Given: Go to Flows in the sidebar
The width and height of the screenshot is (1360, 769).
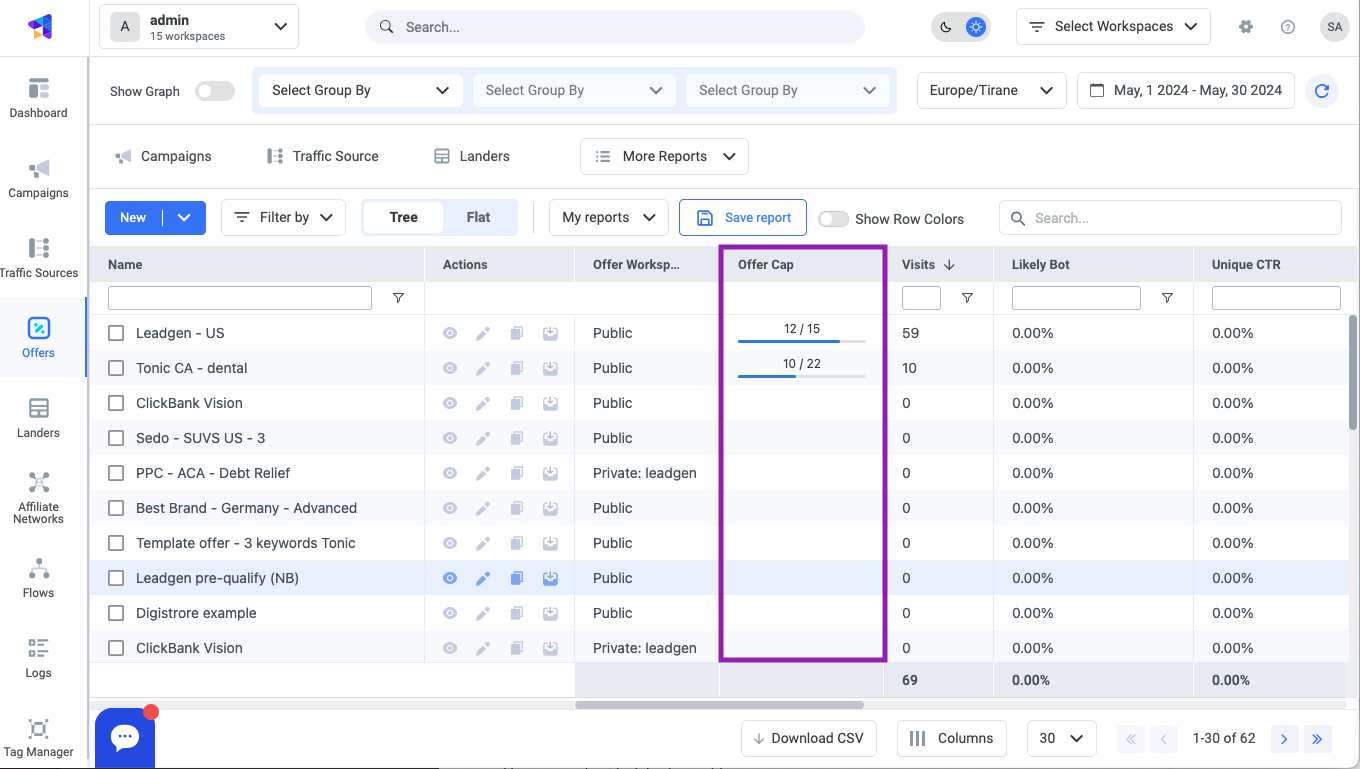Looking at the screenshot, I should 39,578.
